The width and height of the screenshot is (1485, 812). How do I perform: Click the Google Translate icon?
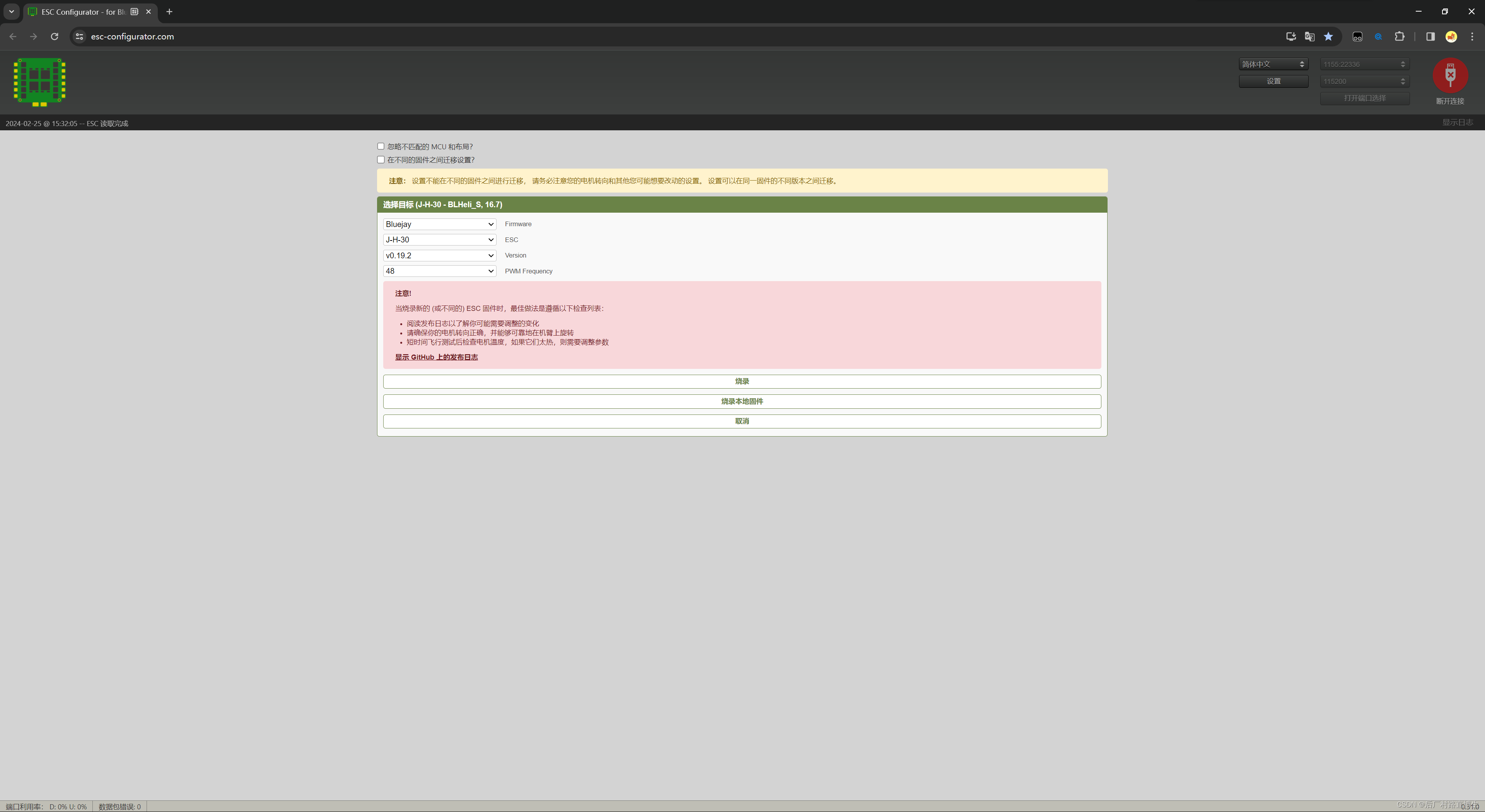1309,36
